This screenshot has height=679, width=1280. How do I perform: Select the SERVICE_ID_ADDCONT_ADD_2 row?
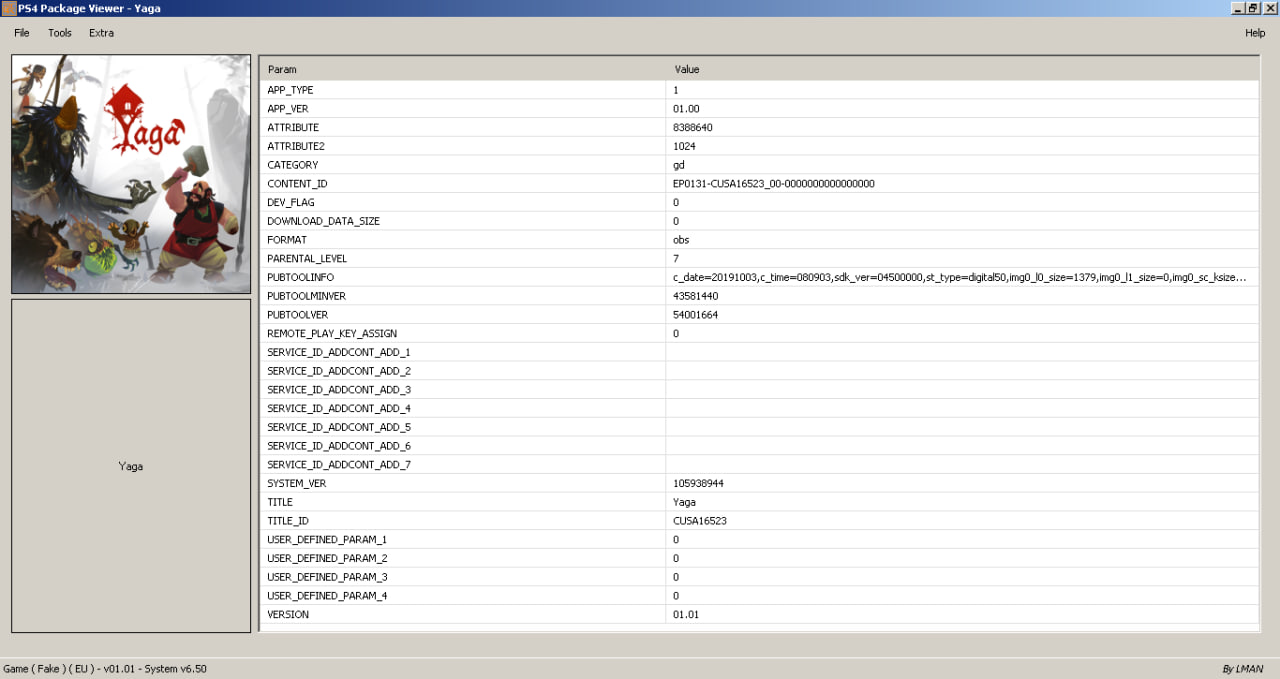coord(760,371)
